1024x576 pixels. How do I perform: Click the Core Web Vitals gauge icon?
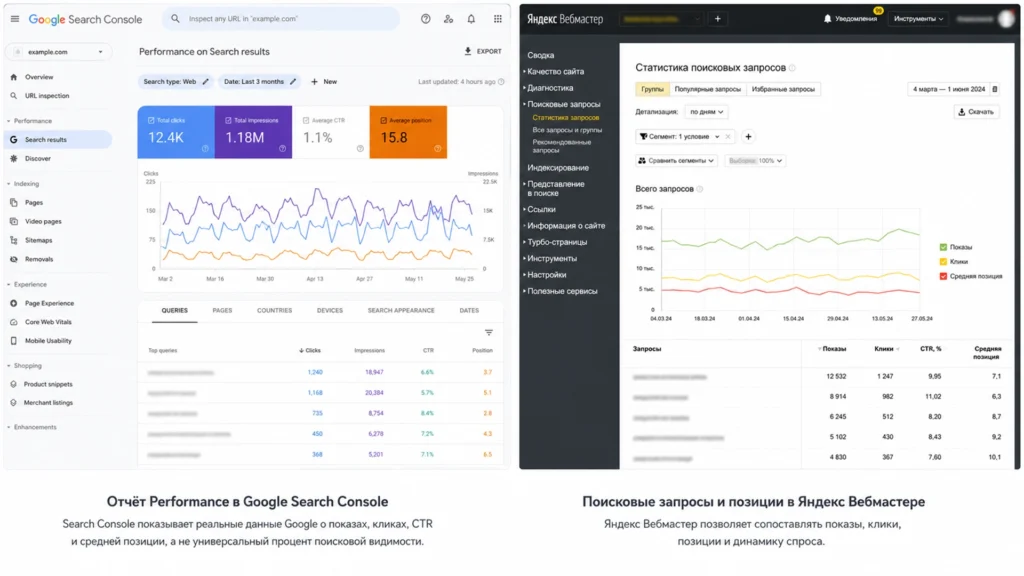[14, 322]
